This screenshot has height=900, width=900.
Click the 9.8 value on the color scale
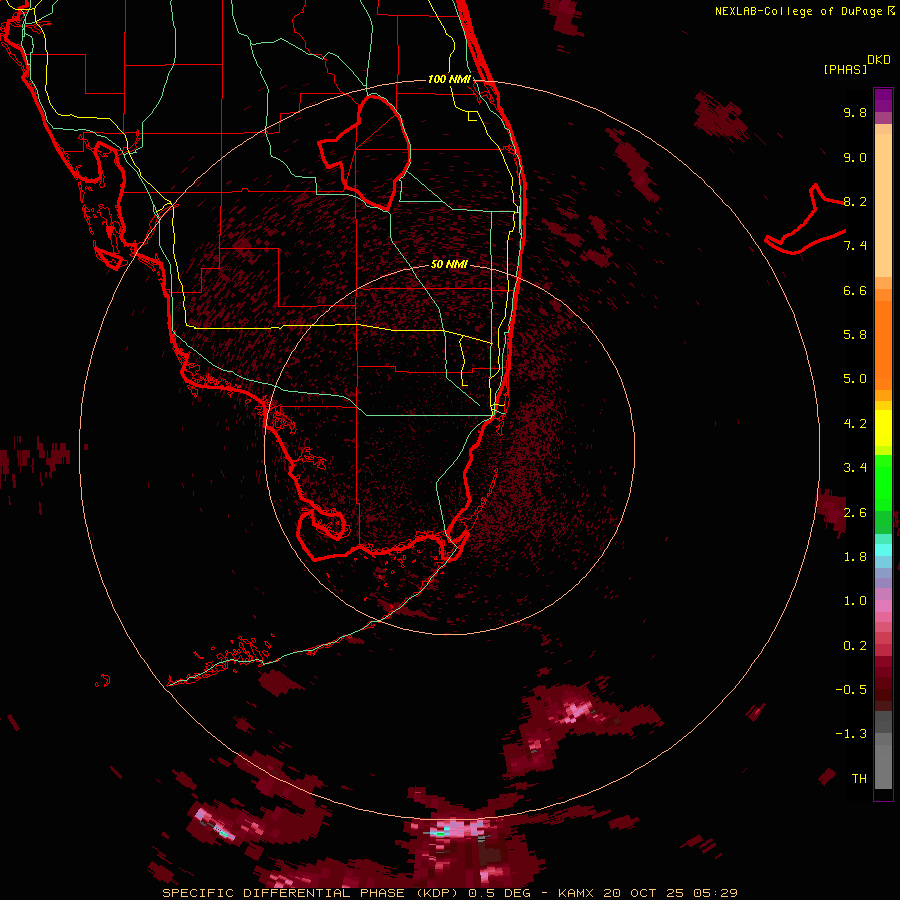pyautogui.click(x=855, y=112)
